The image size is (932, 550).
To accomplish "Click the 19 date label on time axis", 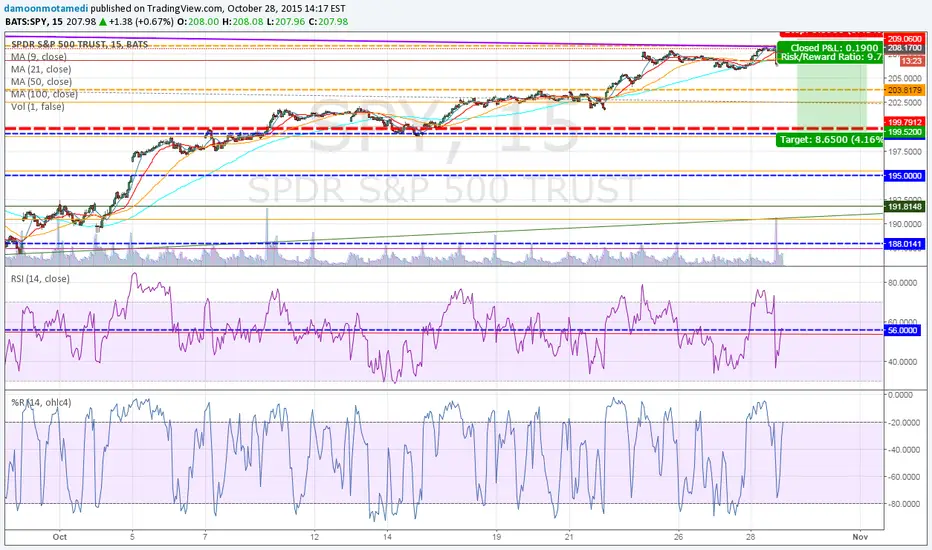I will coord(496,537).
